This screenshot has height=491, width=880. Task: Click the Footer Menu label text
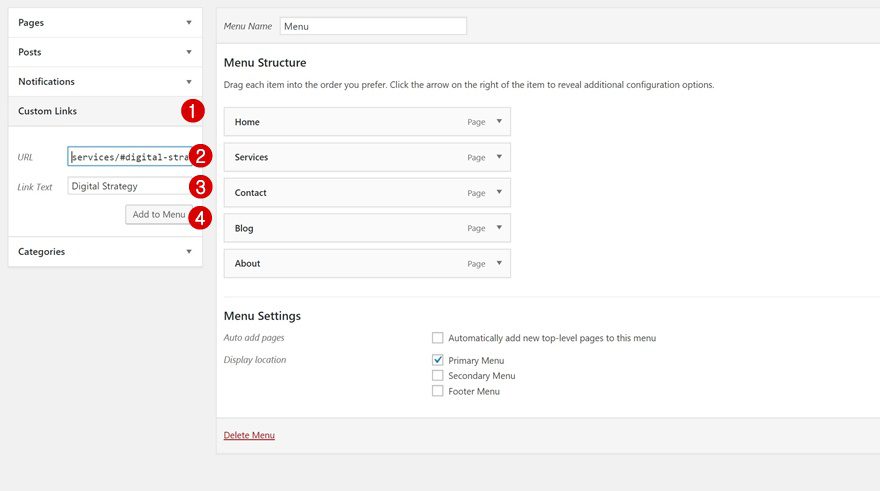click(x=474, y=392)
